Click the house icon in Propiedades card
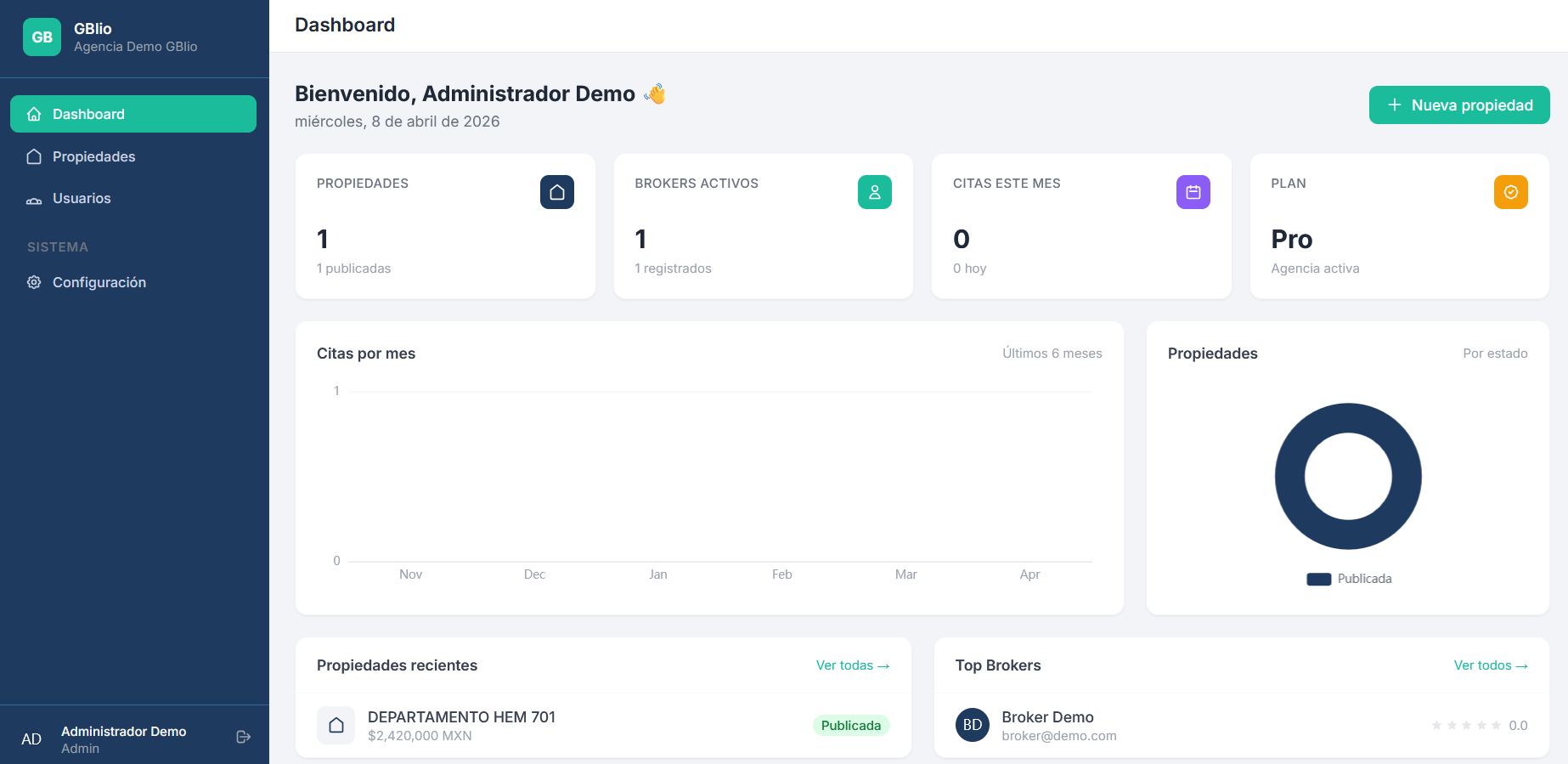The height and width of the screenshot is (764, 1568). (x=556, y=192)
